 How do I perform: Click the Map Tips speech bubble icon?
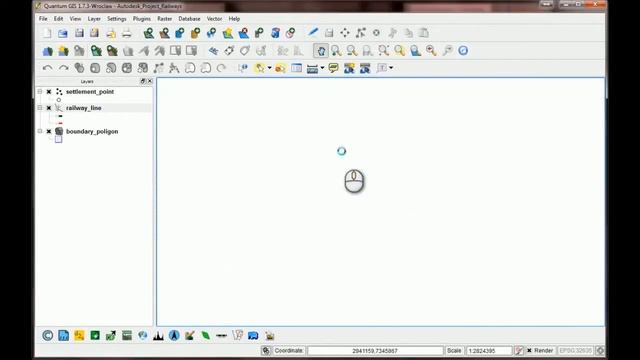coord(333,68)
